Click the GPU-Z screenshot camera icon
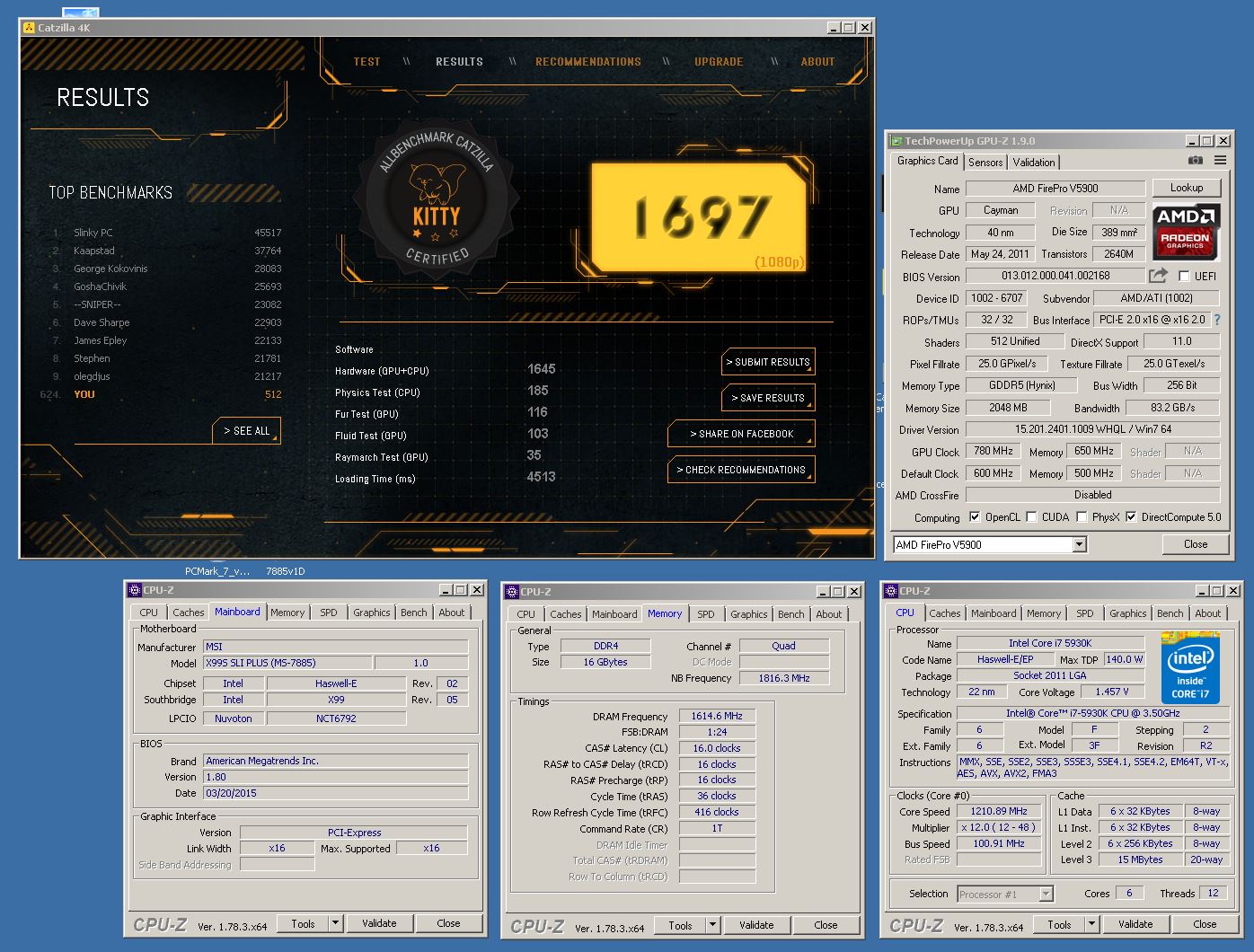Screen dimensions: 1254x952 [x=1195, y=161]
